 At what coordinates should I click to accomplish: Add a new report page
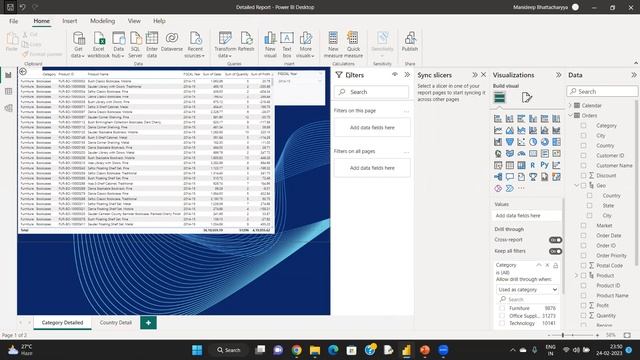pyautogui.click(x=149, y=322)
